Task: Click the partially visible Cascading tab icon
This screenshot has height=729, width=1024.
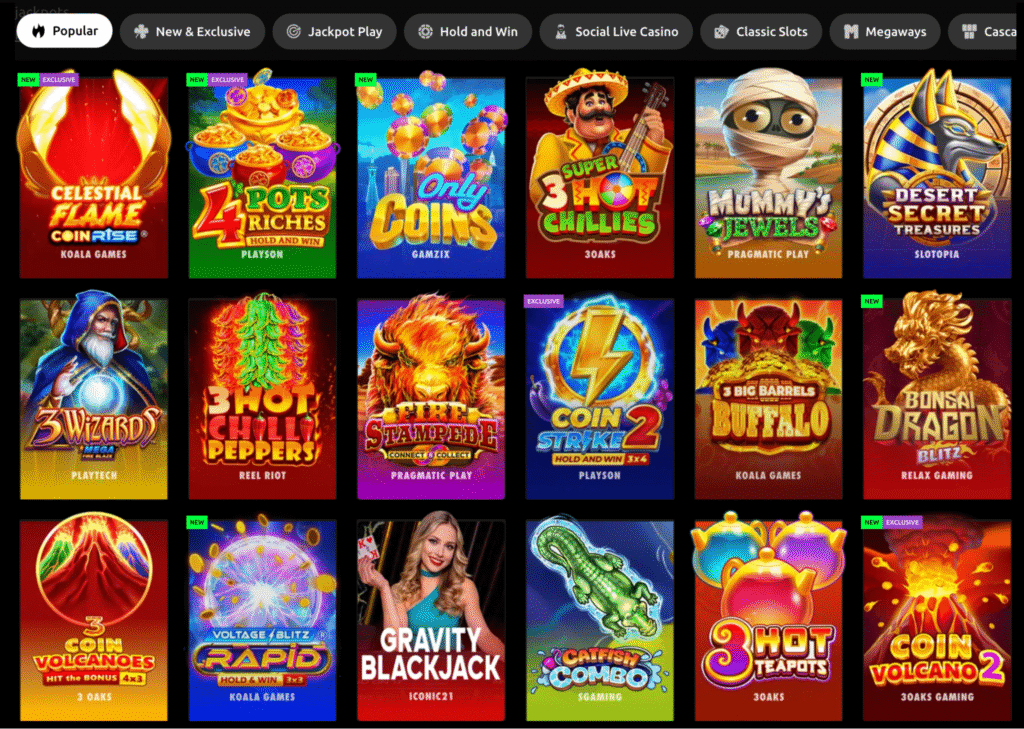Action: 970,31
